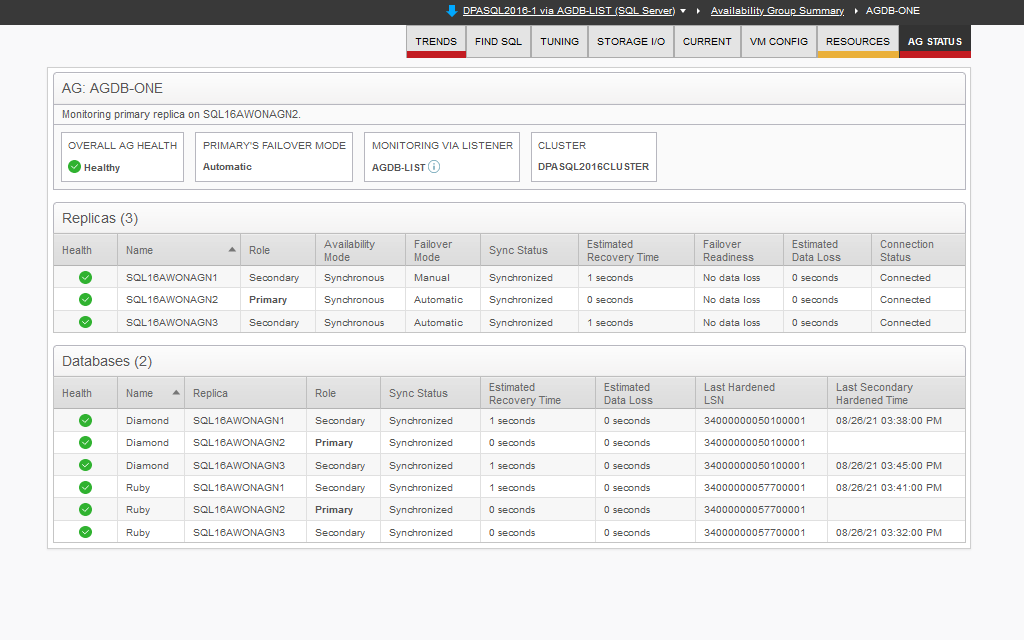1024x640 pixels.
Task: Click the Overall AG Health green check icon
Action: point(75,167)
